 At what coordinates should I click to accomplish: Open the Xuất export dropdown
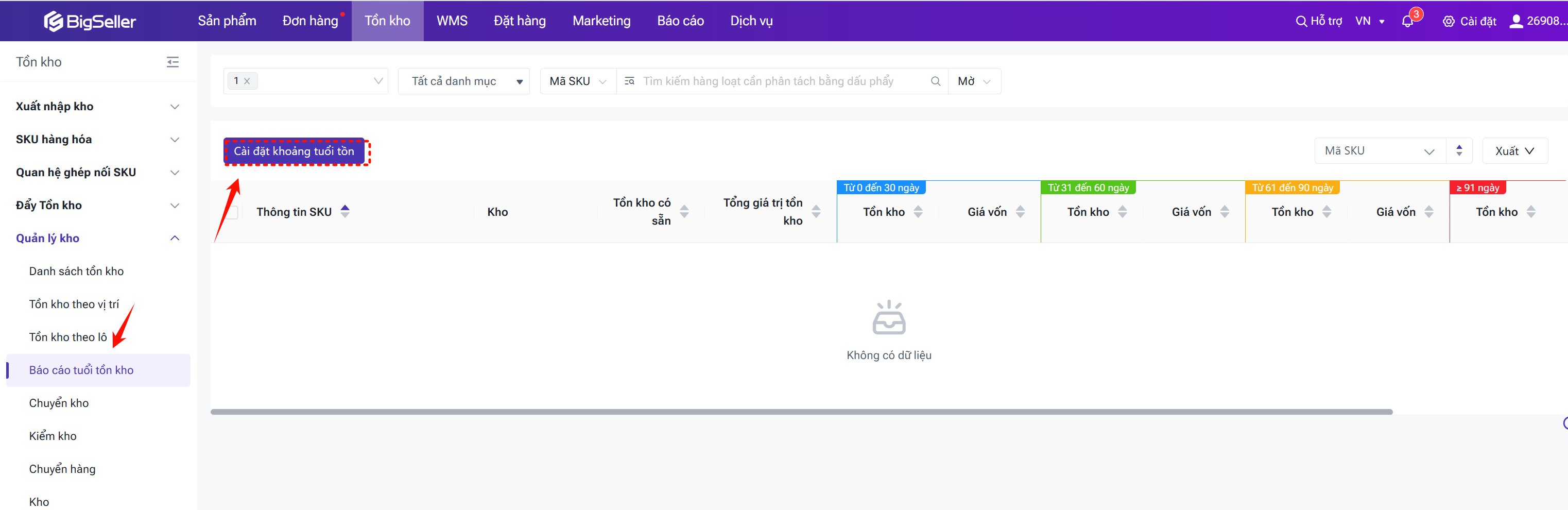pyautogui.click(x=1514, y=151)
